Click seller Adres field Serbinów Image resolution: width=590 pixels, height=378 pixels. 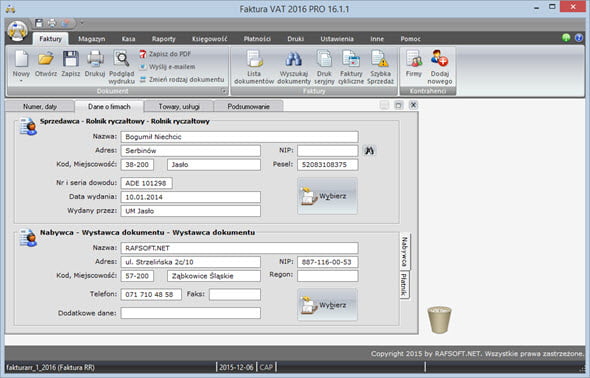tap(190, 151)
